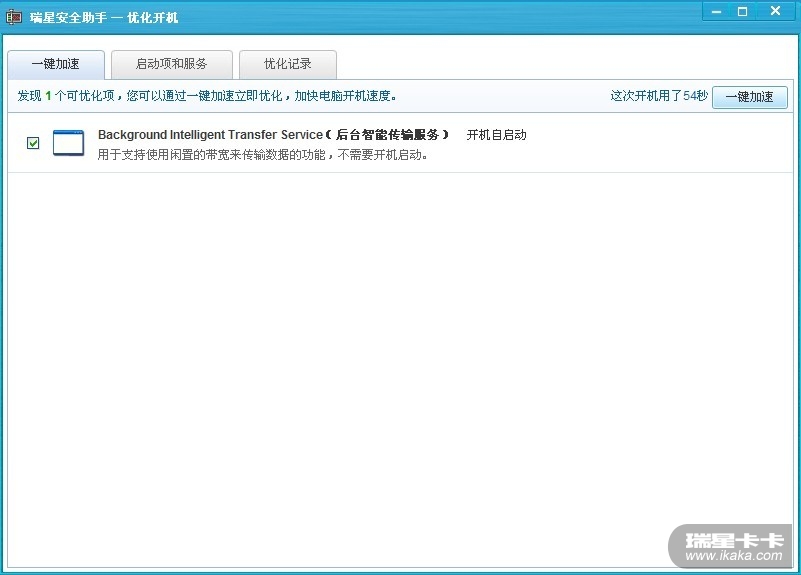Click the Background Intelligent Transfer Service window icon
Screen dimensions: 801x575
tap(68, 142)
